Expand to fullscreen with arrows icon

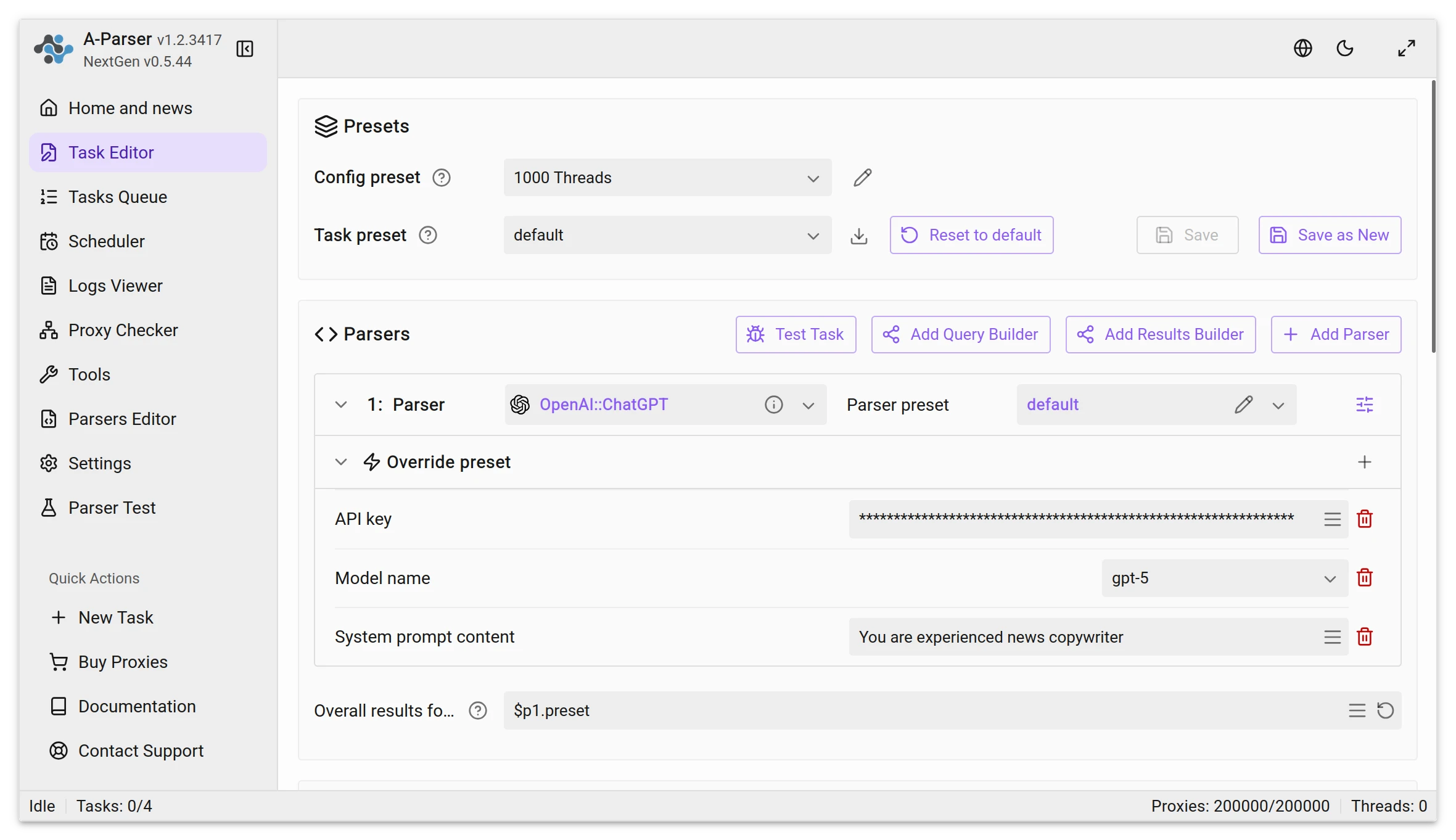click(x=1406, y=48)
